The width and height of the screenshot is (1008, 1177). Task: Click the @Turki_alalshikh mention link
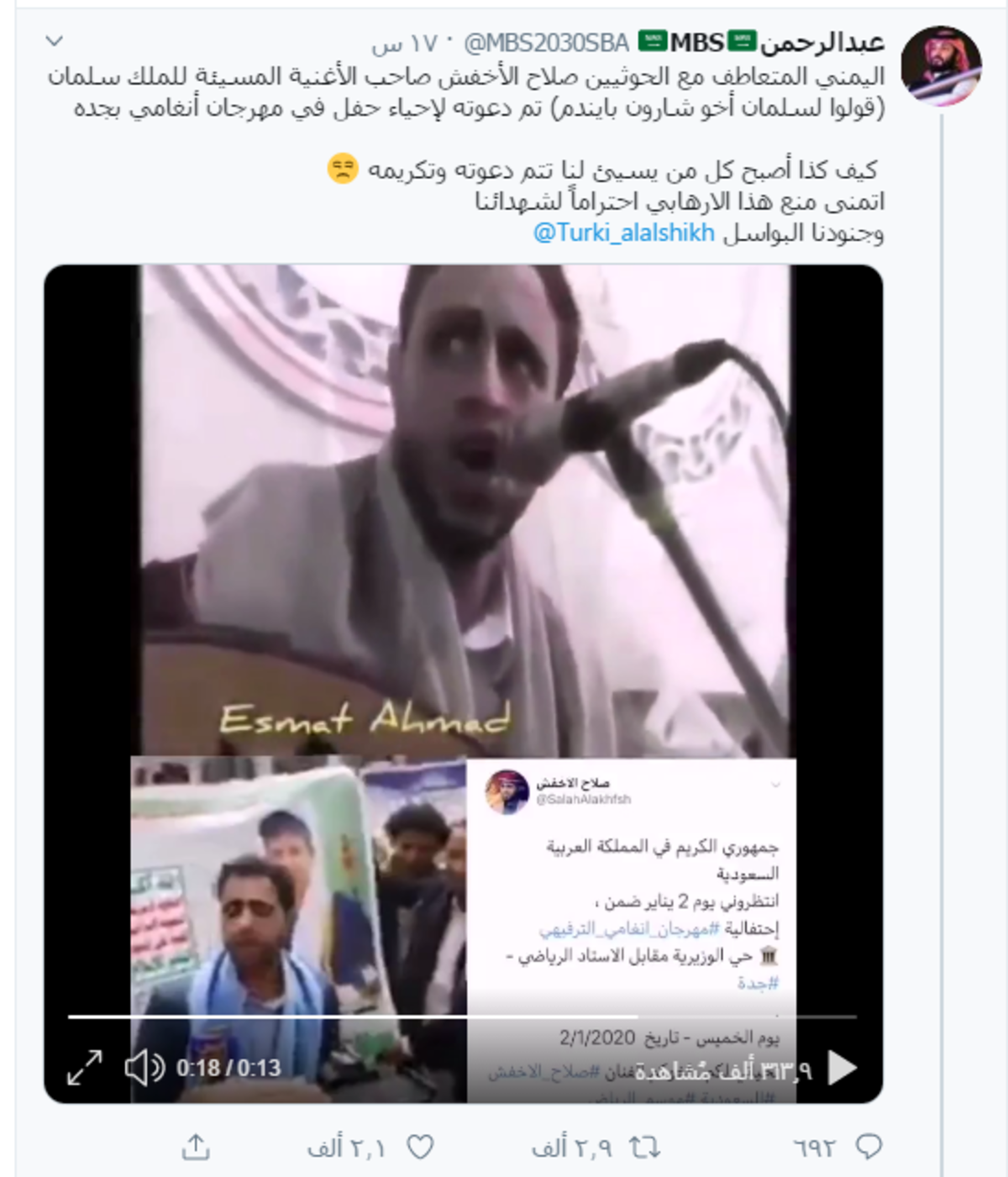tap(623, 233)
